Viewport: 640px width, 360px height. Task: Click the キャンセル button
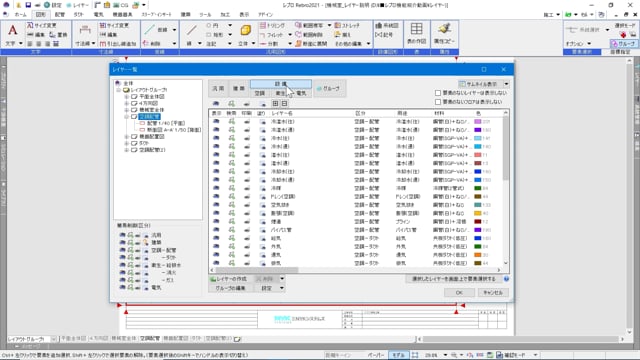click(493, 293)
